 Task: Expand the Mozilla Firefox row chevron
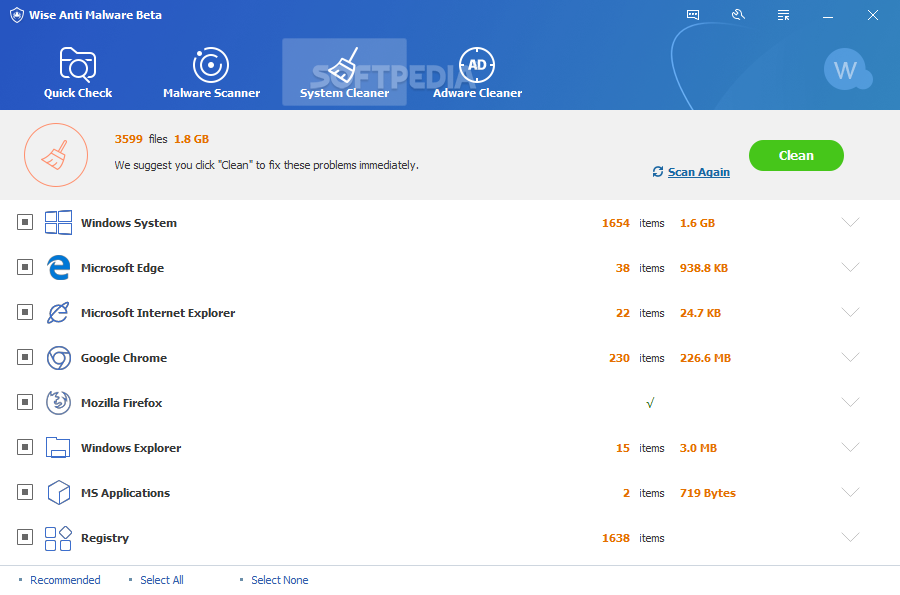point(850,402)
